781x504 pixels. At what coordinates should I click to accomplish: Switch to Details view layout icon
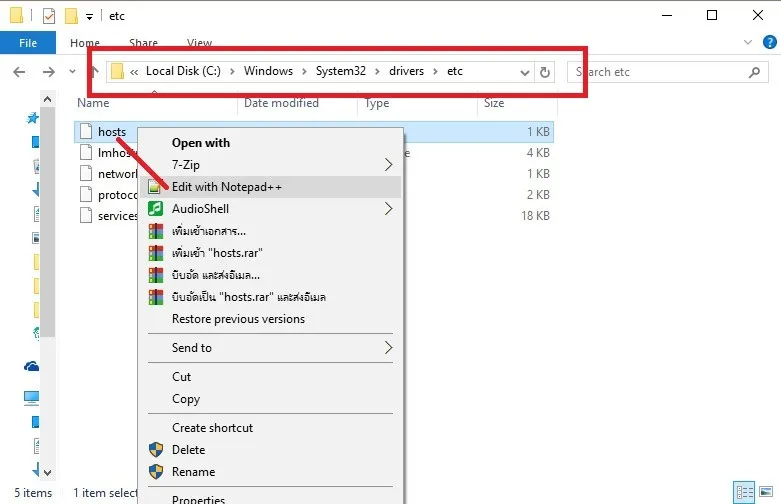pos(744,493)
